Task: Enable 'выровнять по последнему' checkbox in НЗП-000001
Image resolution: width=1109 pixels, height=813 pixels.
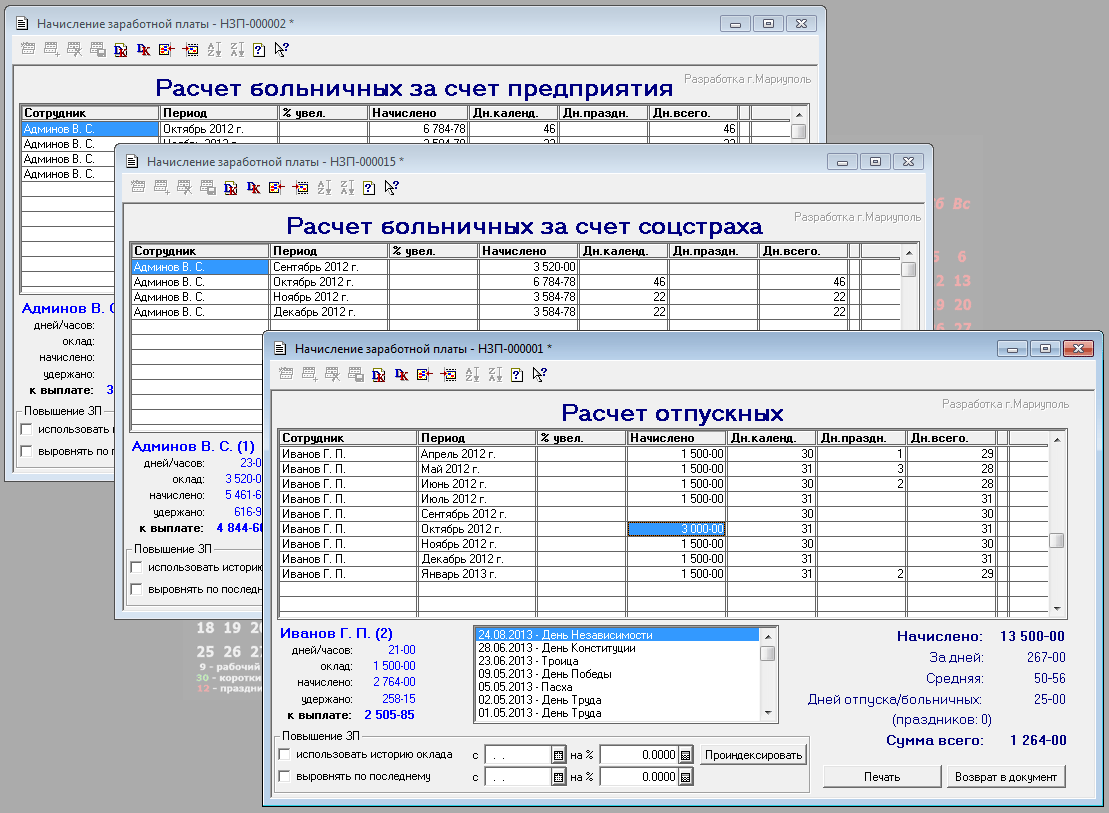Action: tap(284, 776)
